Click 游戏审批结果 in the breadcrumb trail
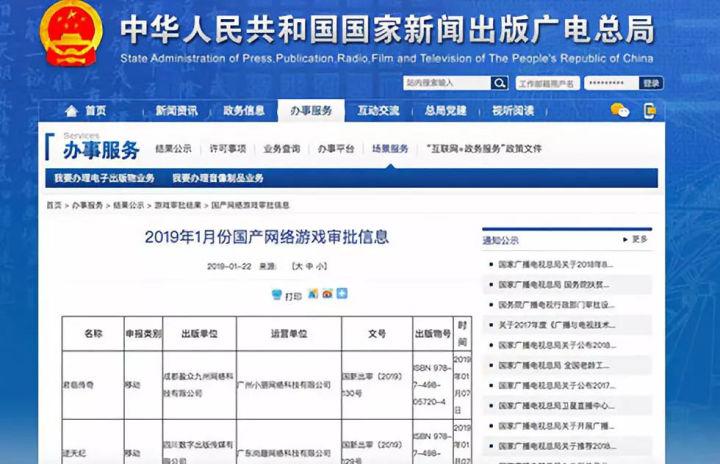The width and height of the screenshot is (720, 464). click(x=178, y=205)
